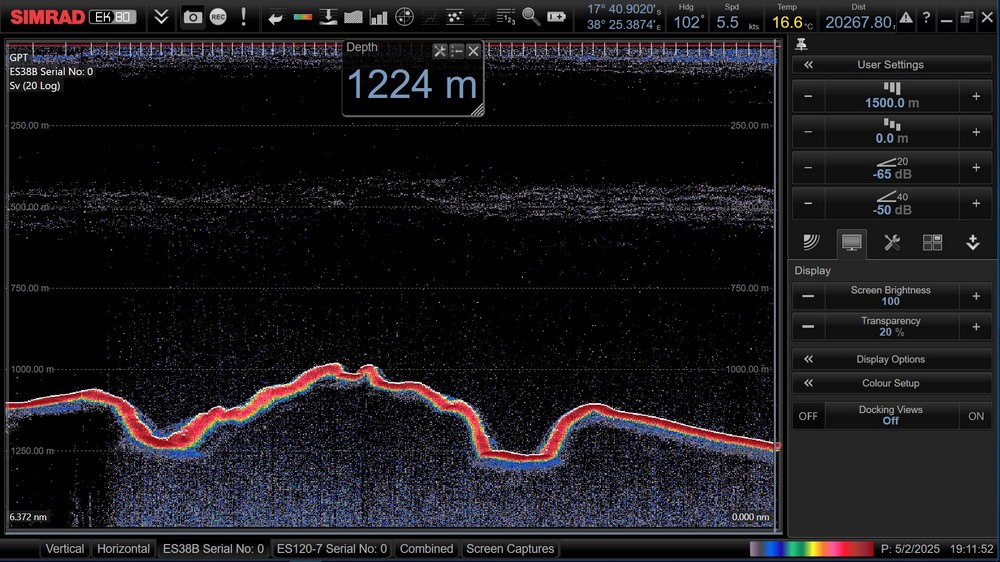Image resolution: width=1000 pixels, height=562 pixels.
Task: Click the colour scale icon in top bar
Action: click(x=302, y=17)
